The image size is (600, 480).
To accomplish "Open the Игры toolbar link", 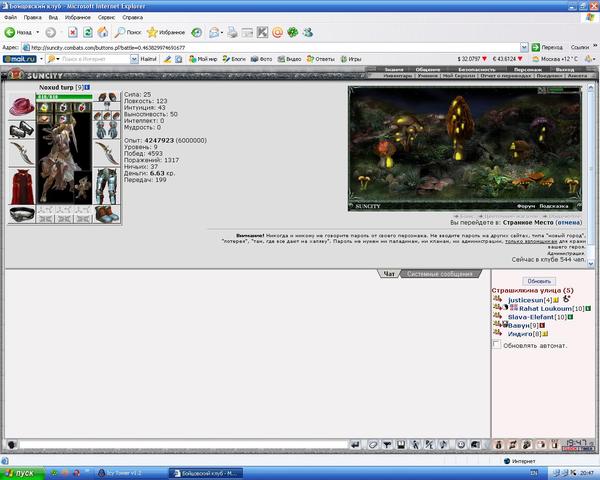I will point(351,59).
